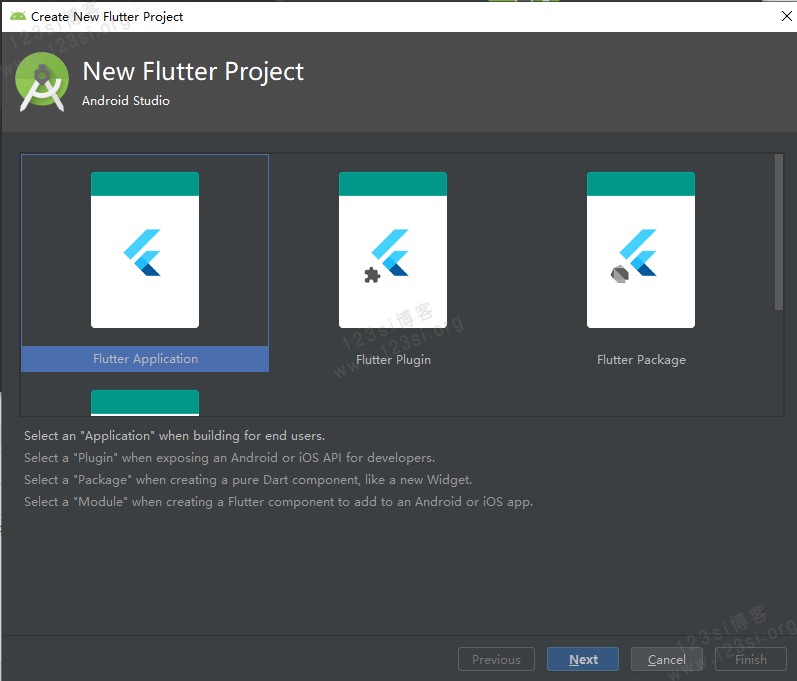Click the "Package" description line

(248, 479)
